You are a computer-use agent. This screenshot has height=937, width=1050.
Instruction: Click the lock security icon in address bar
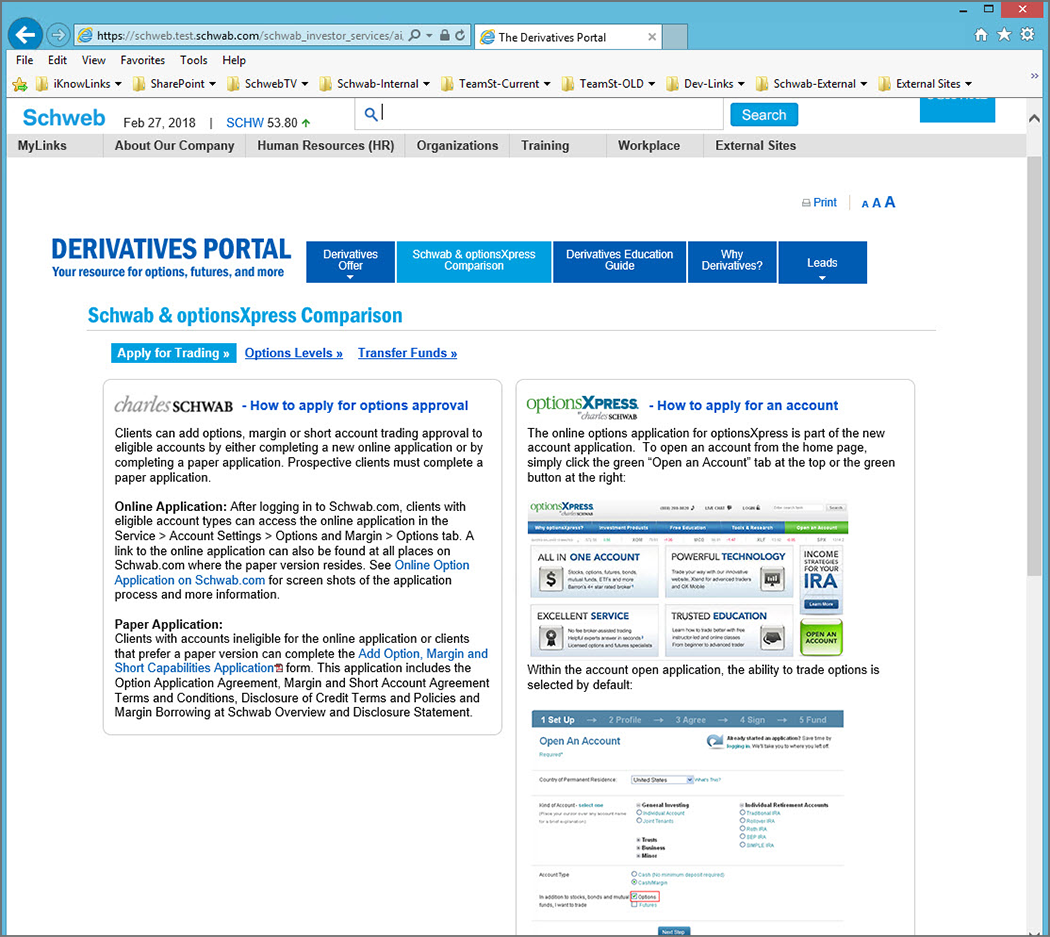(x=444, y=35)
